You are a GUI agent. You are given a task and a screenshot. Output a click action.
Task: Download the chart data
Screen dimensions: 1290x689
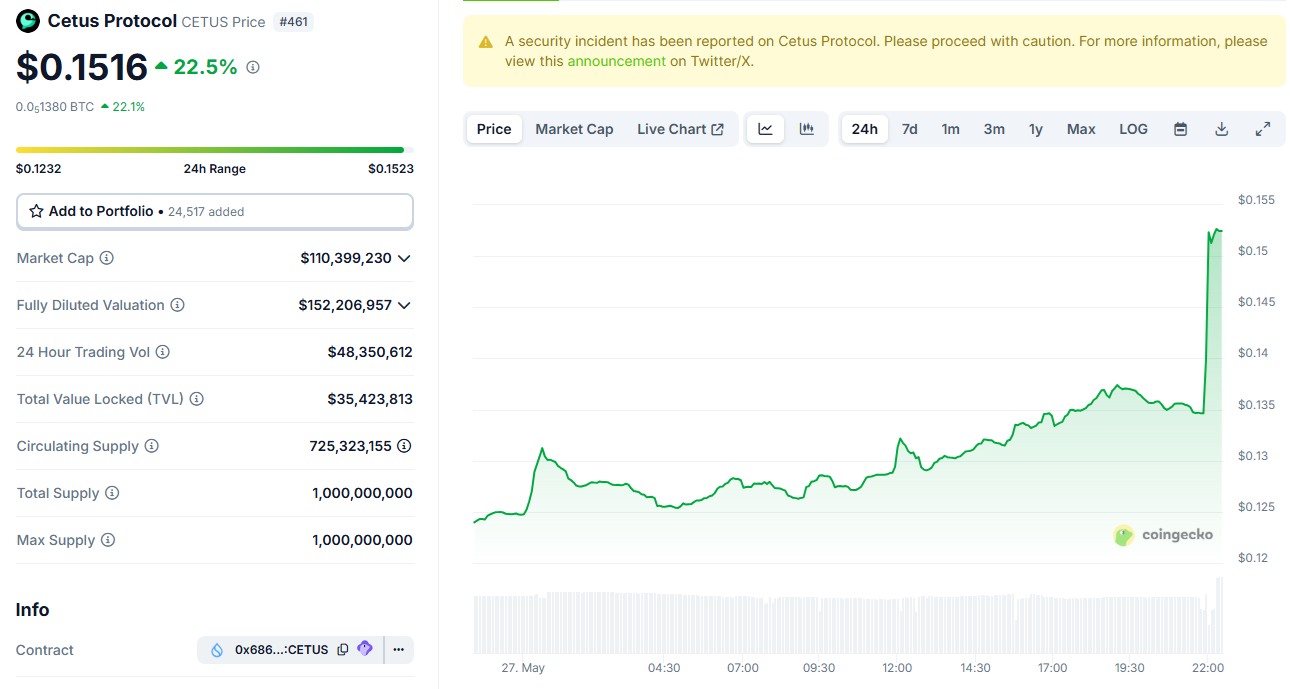coord(1221,129)
